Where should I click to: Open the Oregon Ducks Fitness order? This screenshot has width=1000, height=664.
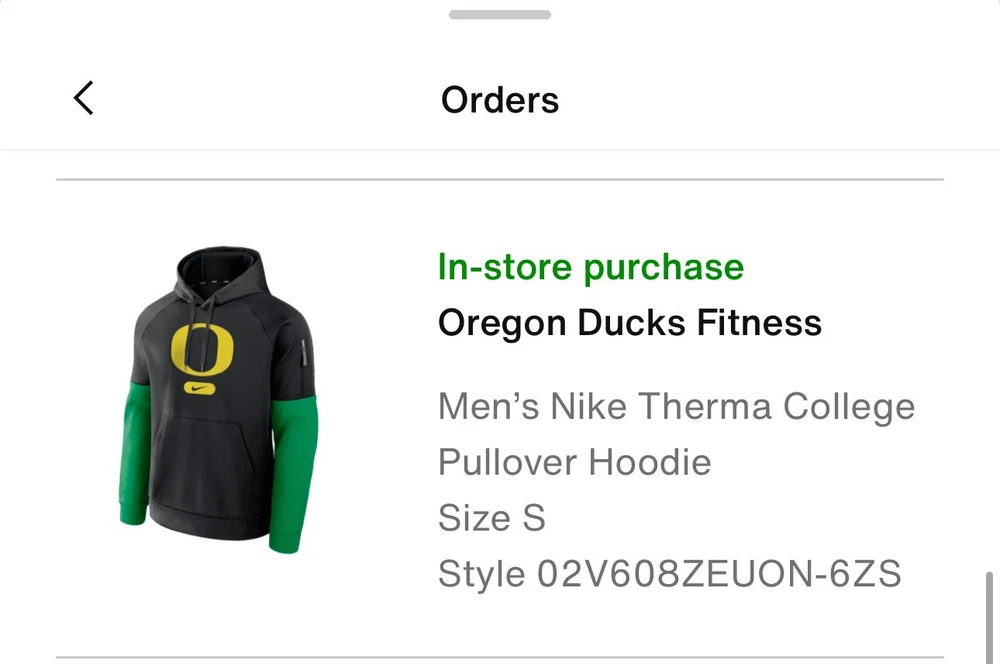pos(629,323)
